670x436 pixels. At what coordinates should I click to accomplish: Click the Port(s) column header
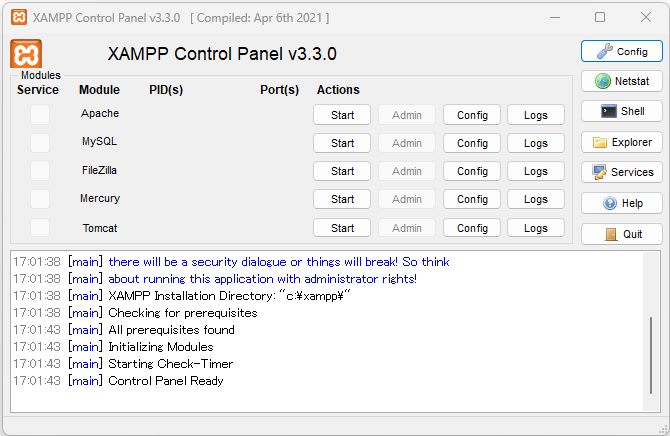[x=279, y=90]
